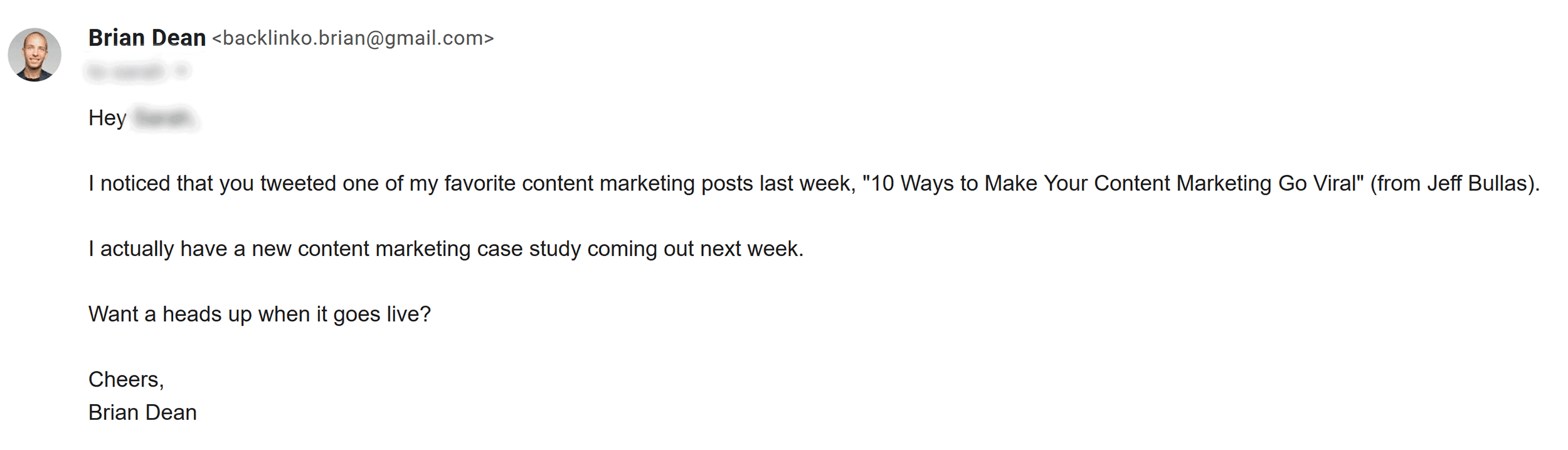
Task: Click the backlinko.brian@gmail.com sender address
Action: point(353,38)
